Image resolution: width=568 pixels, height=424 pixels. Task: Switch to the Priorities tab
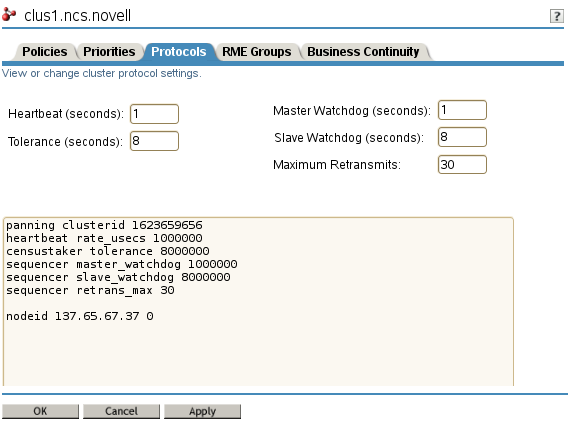109,52
